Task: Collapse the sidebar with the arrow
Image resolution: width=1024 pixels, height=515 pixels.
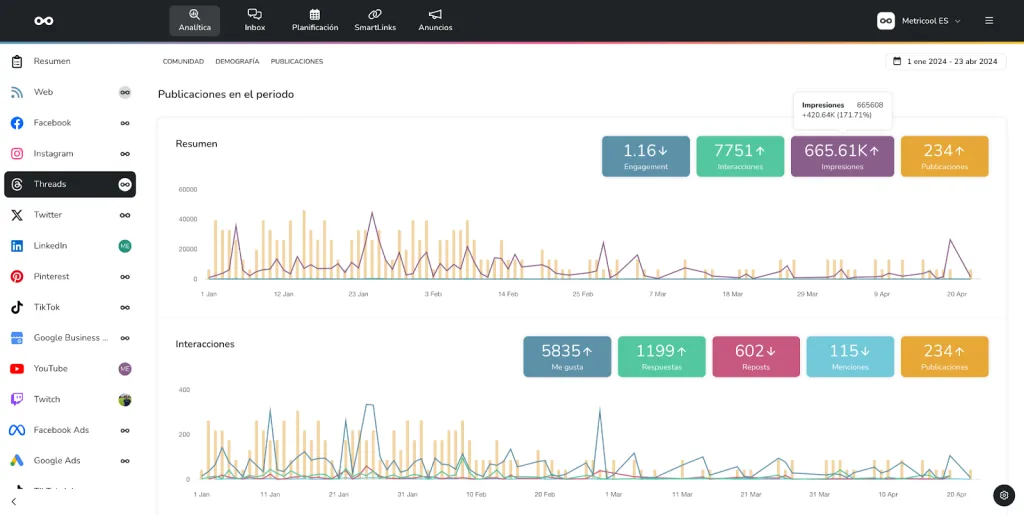Action: (14, 501)
